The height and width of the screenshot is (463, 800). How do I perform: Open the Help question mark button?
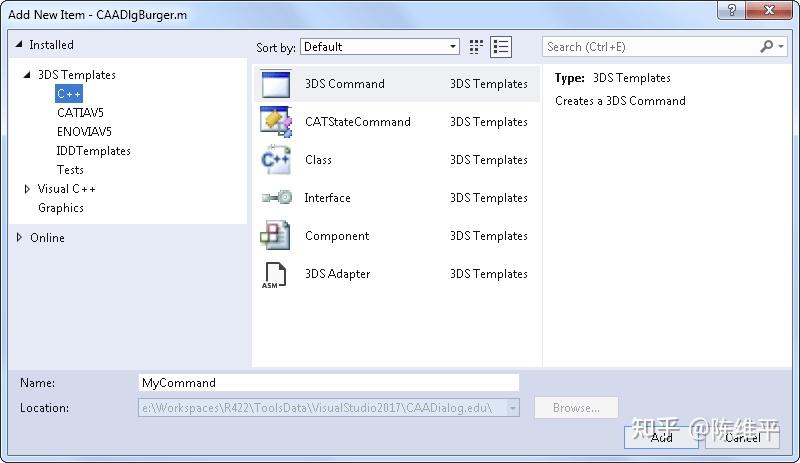[x=731, y=10]
